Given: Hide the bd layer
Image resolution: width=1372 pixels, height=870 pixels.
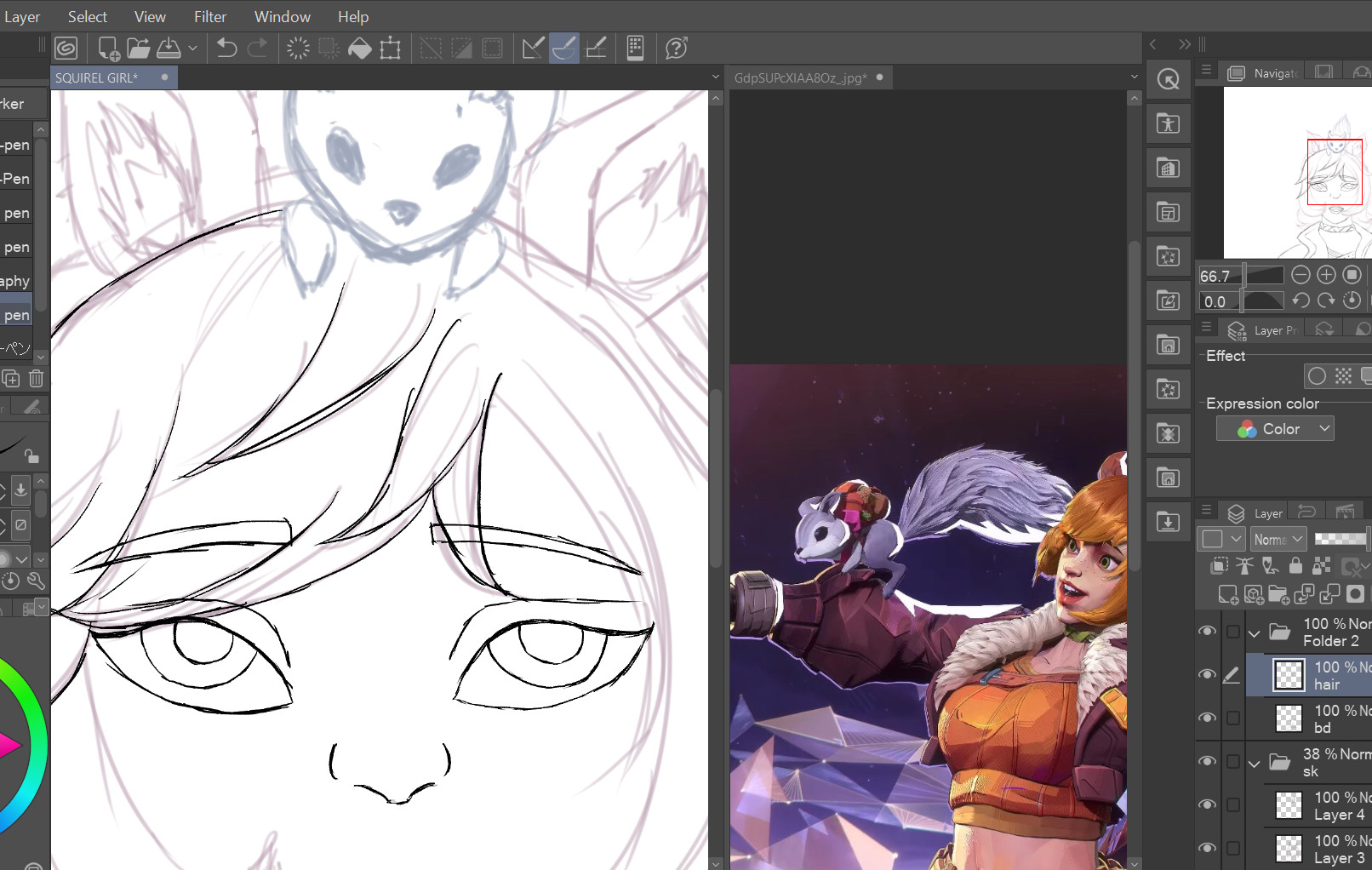Looking at the screenshot, I should click(1207, 718).
